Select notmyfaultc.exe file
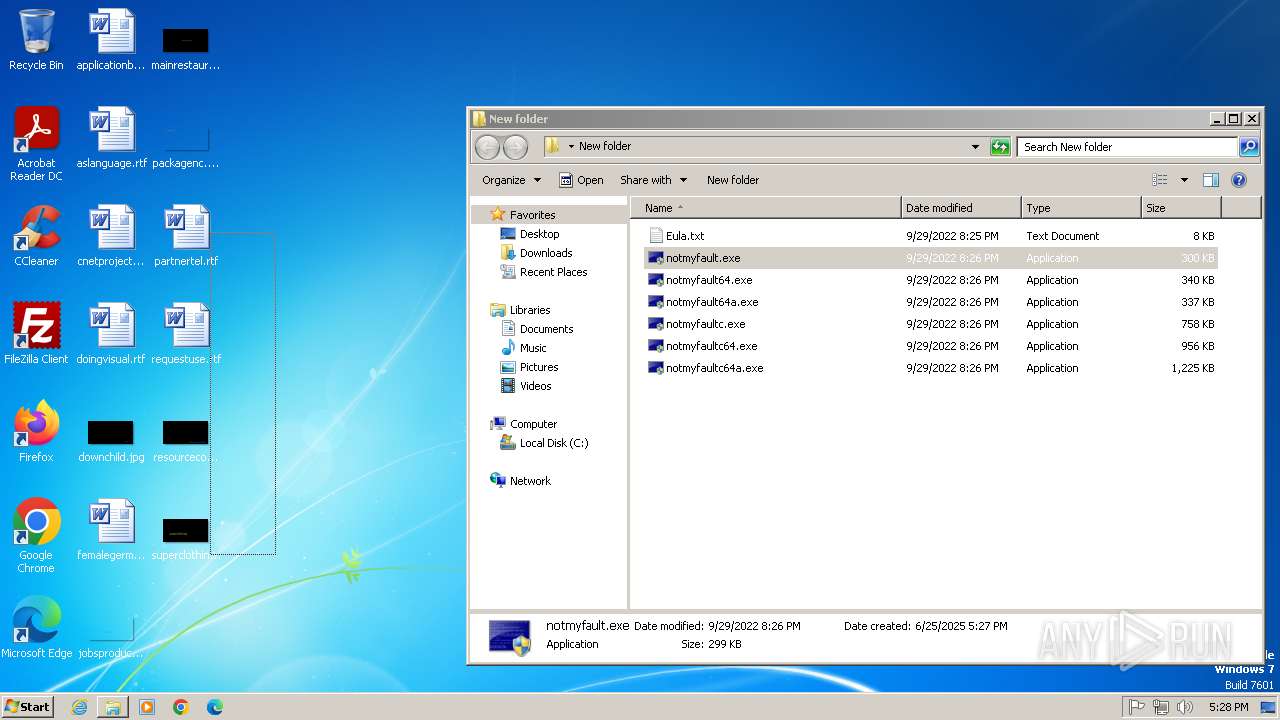 coord(930,324)
